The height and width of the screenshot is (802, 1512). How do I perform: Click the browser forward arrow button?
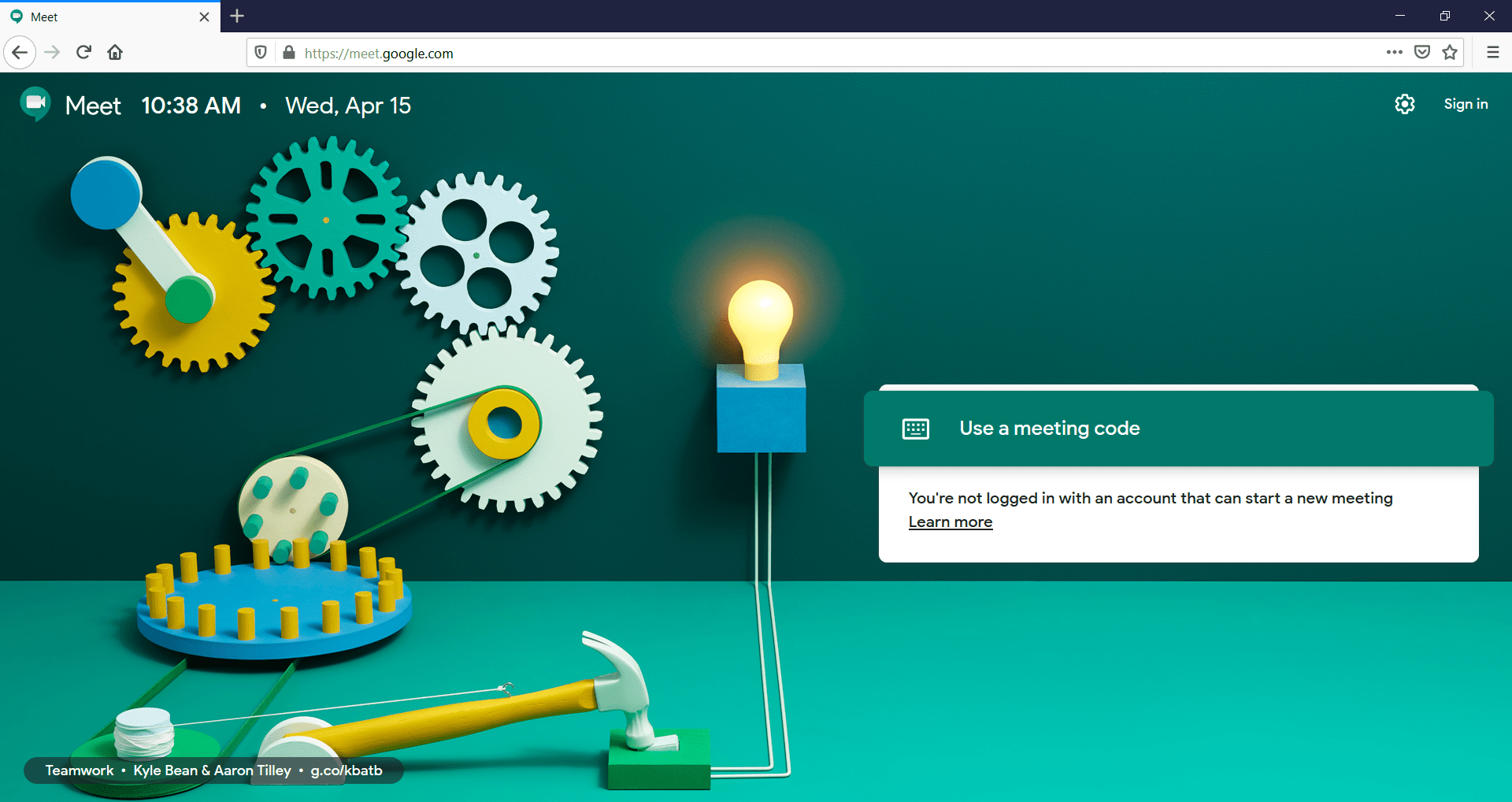pyautogui.click(x=52, y=53)
